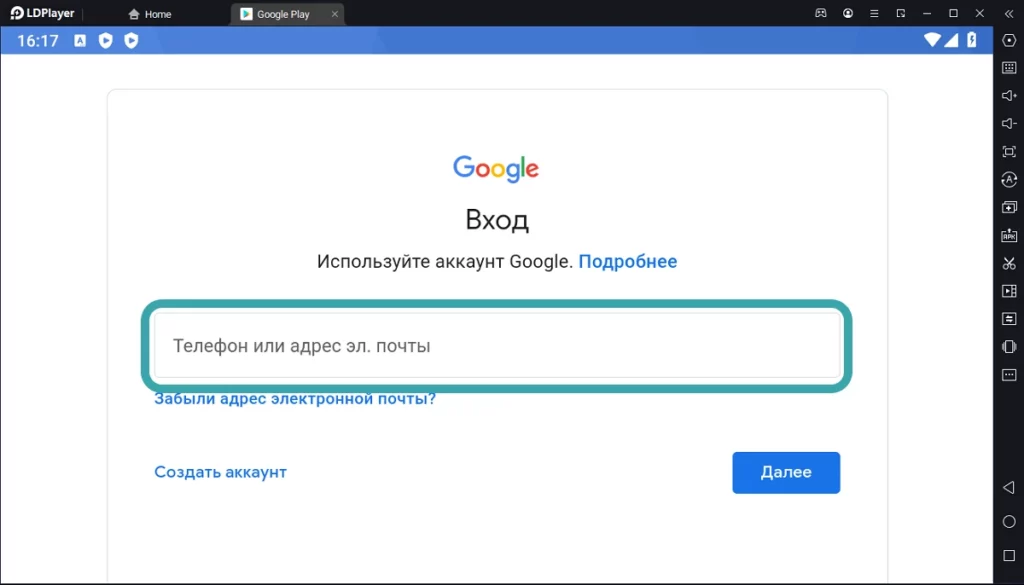The image size is (1024, 585).
Task: Open keyboard mapping tool in sidebar
Action: 1009,68
